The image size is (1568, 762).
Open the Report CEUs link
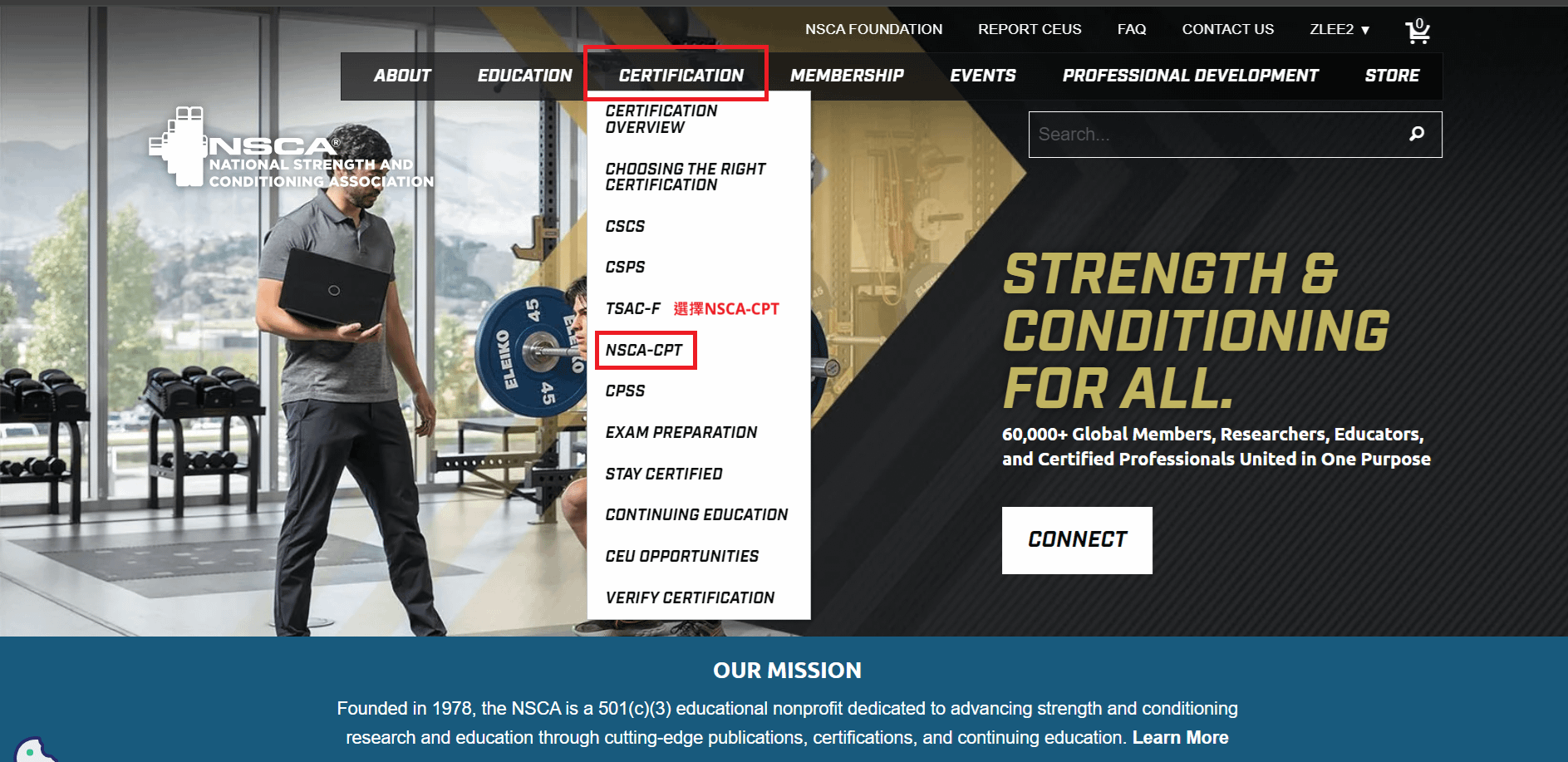1030,29
